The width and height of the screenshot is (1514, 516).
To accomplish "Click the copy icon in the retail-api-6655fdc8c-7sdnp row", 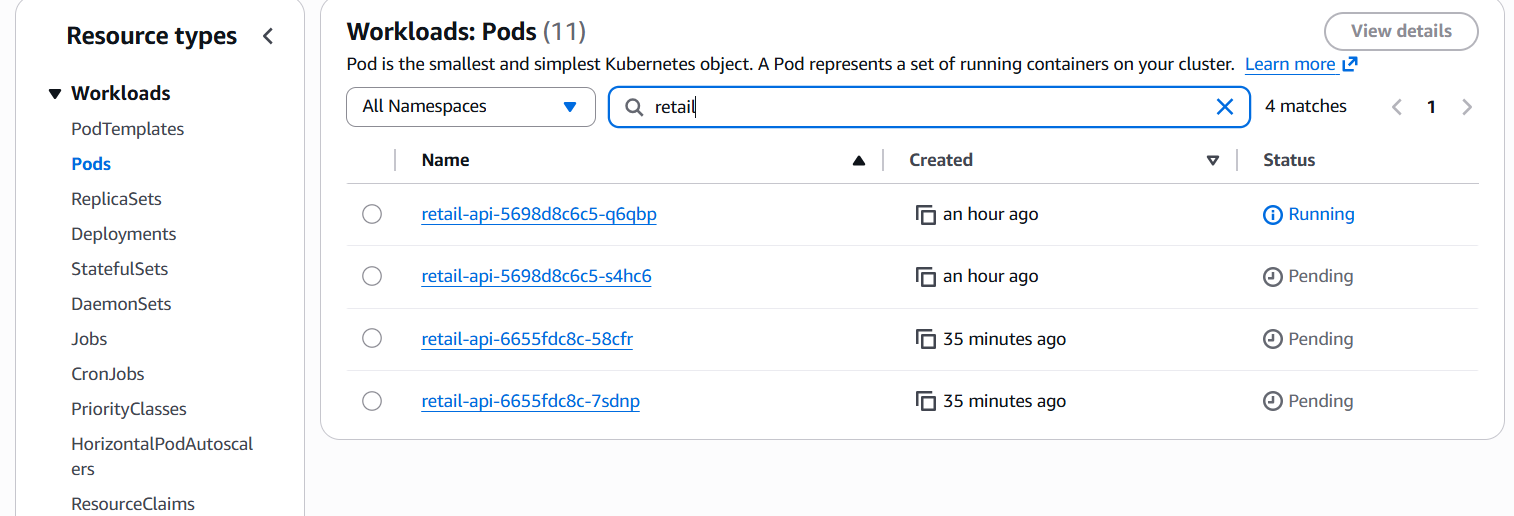I will [925, 402].
